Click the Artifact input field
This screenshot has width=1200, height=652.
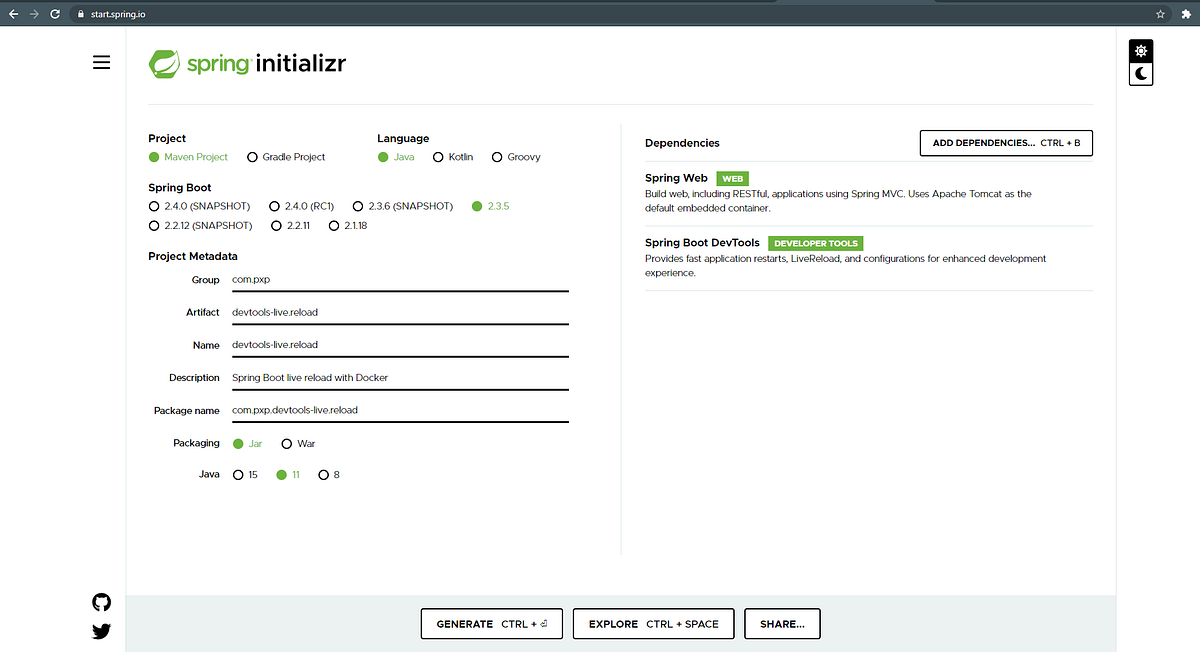click(400, 312)
